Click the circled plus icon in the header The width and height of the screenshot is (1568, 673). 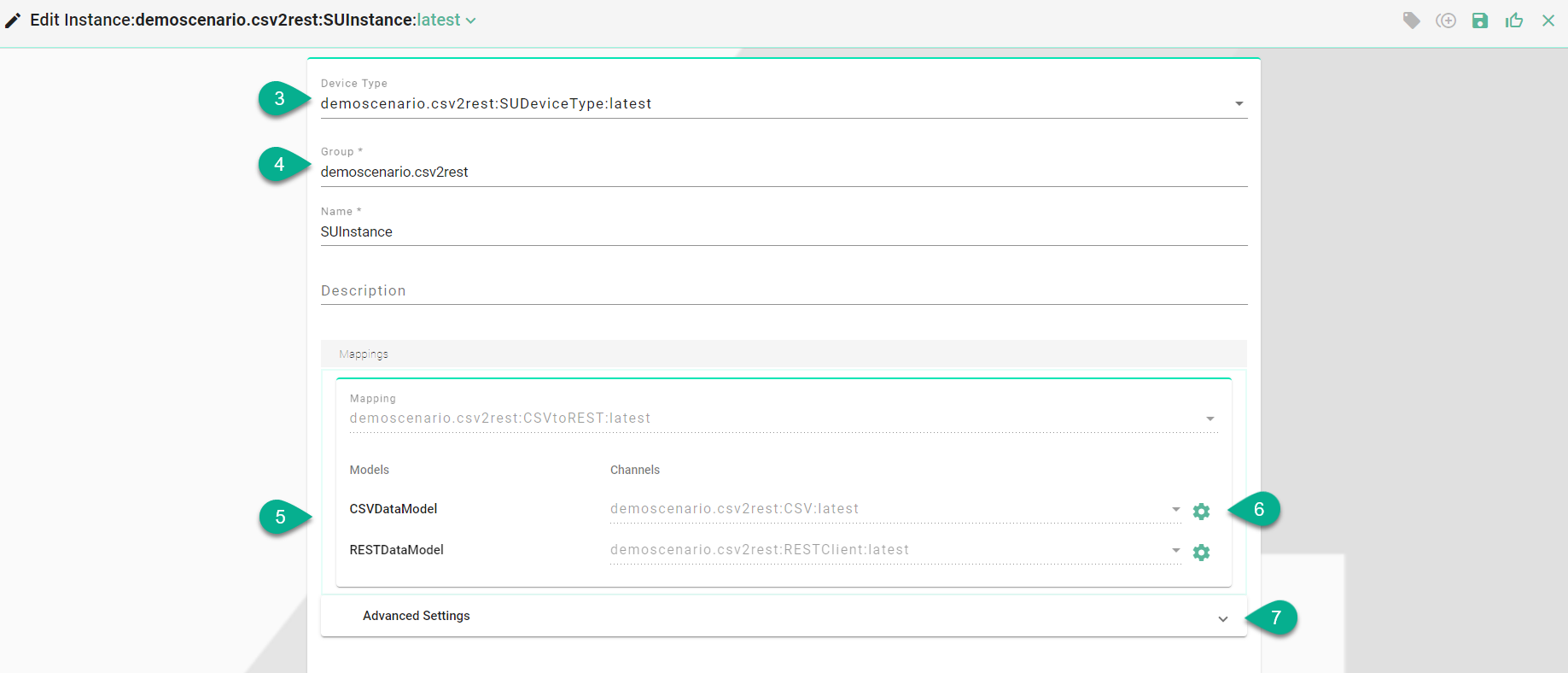1446,20
